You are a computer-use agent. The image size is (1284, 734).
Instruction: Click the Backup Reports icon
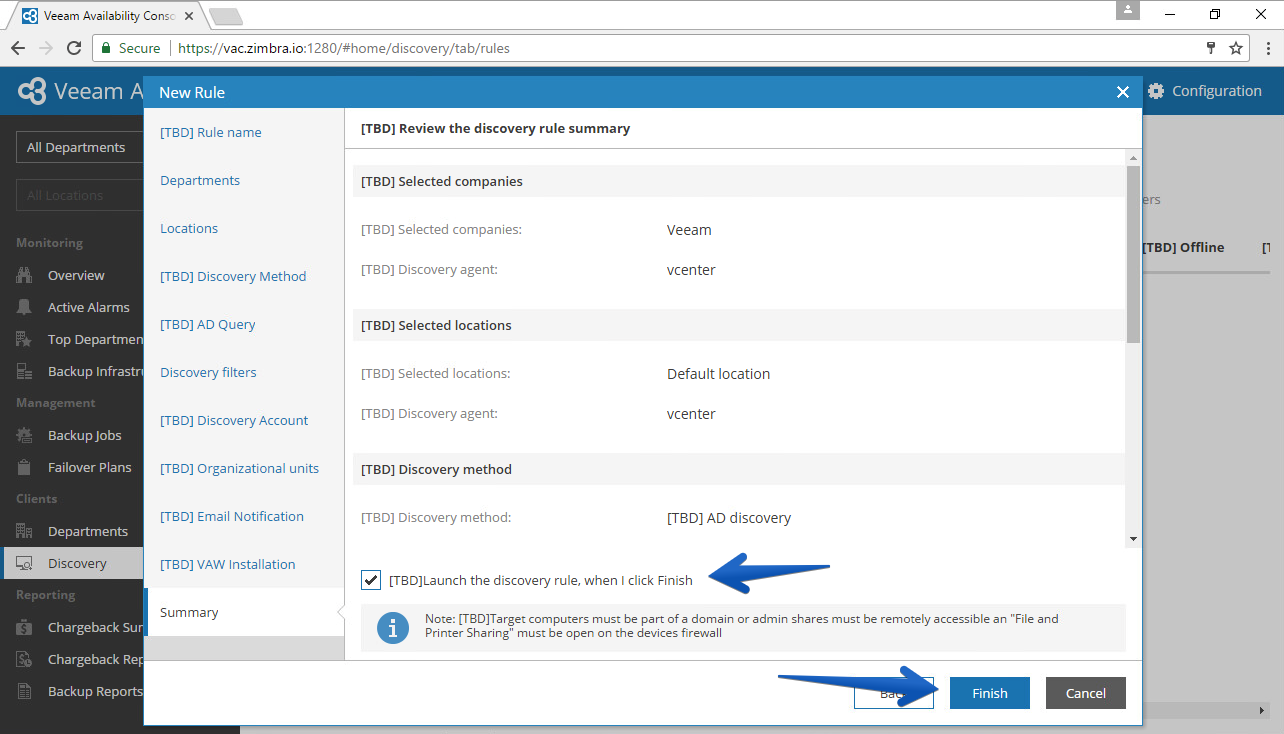tap(25, 692)
